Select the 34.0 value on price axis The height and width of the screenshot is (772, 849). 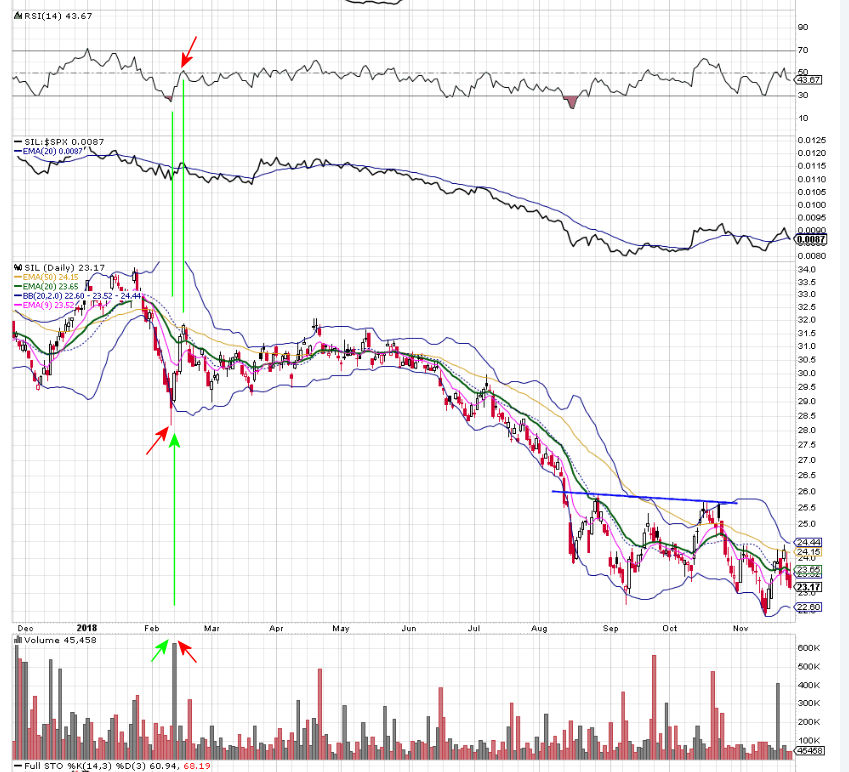pos(807,270)
